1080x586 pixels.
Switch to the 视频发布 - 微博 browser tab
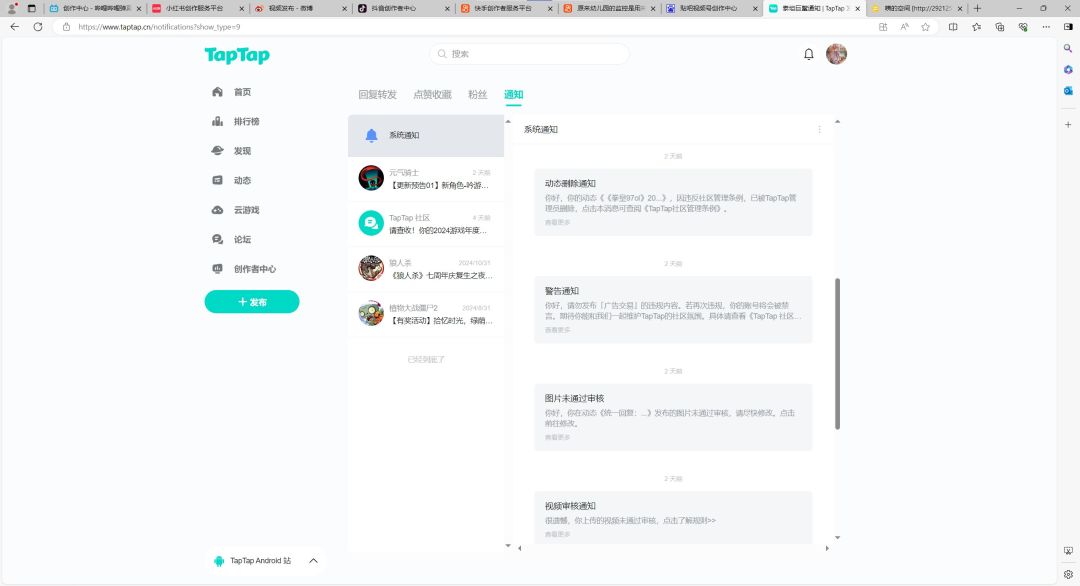point(299,8)
